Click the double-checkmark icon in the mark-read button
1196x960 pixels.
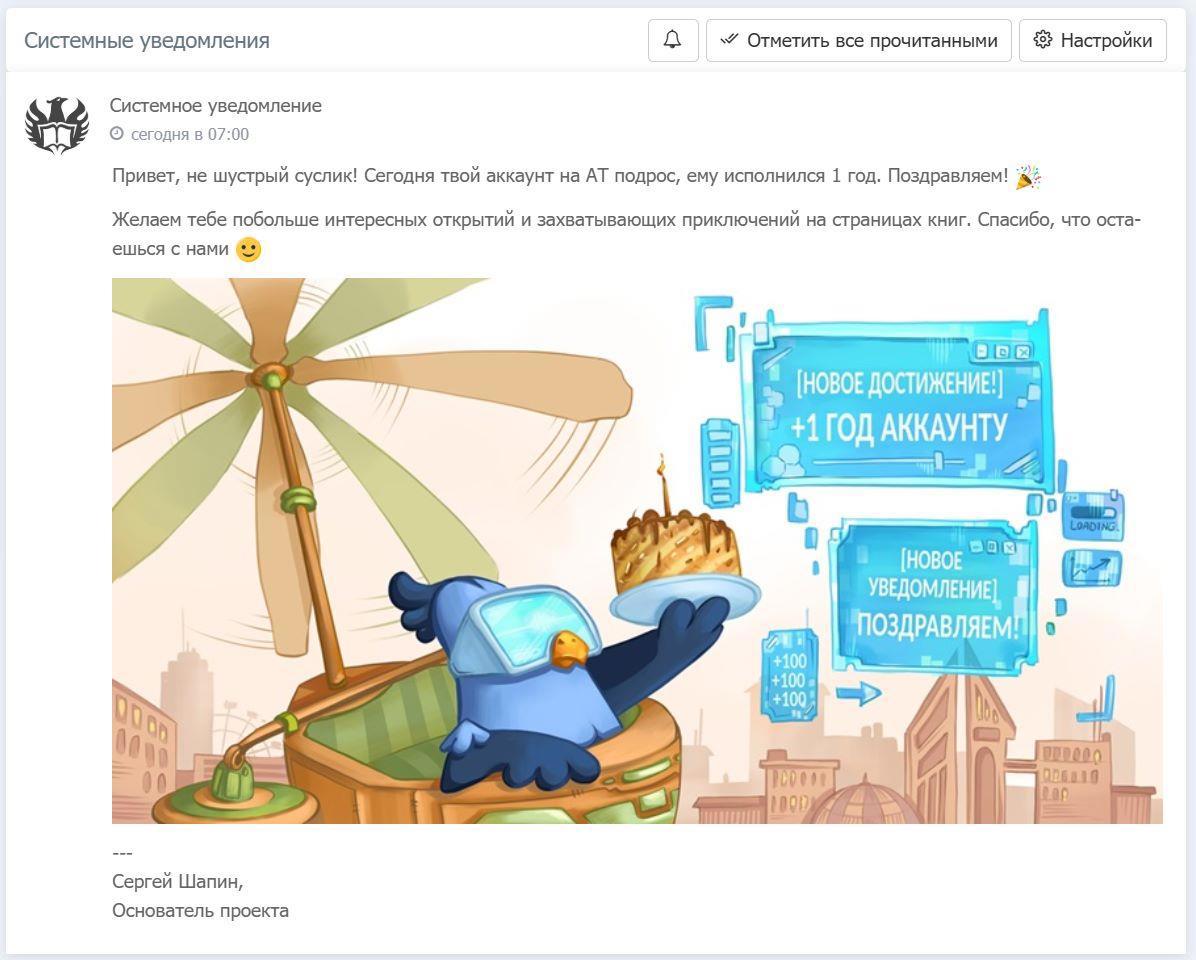click(729, 39)
